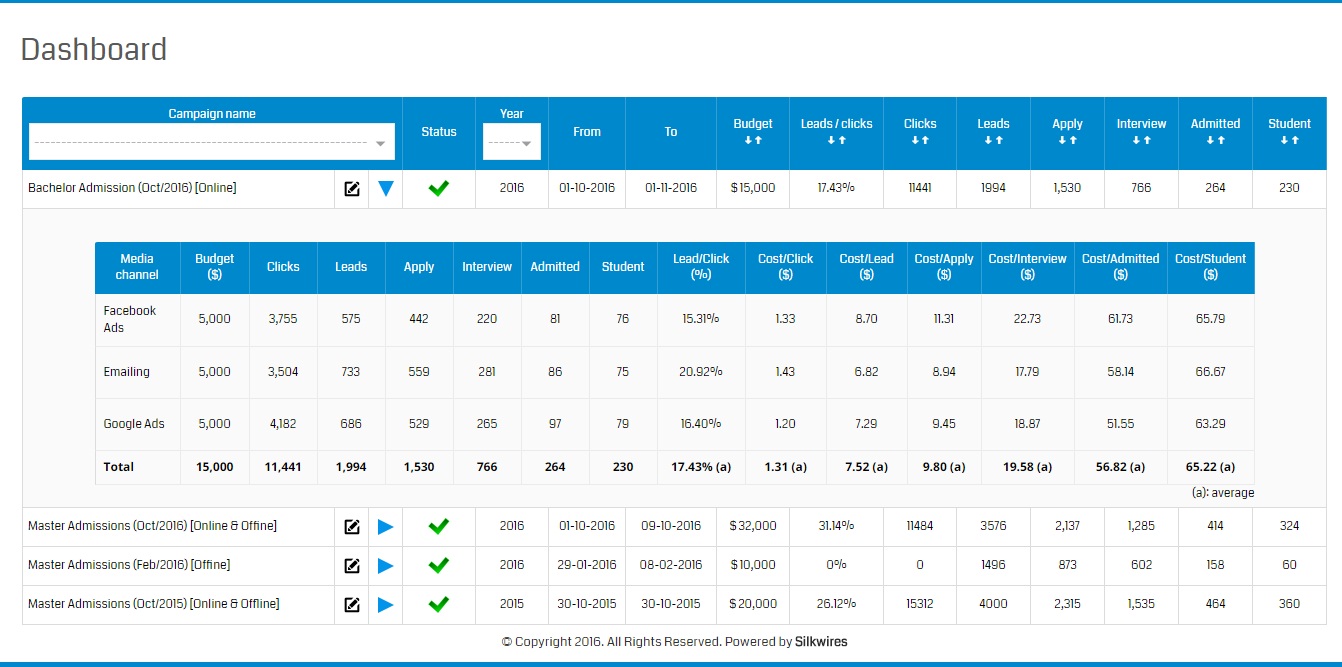Collapse Bachelor Admission campaign details
The image size is (1342, 667).
coord(386,188)
